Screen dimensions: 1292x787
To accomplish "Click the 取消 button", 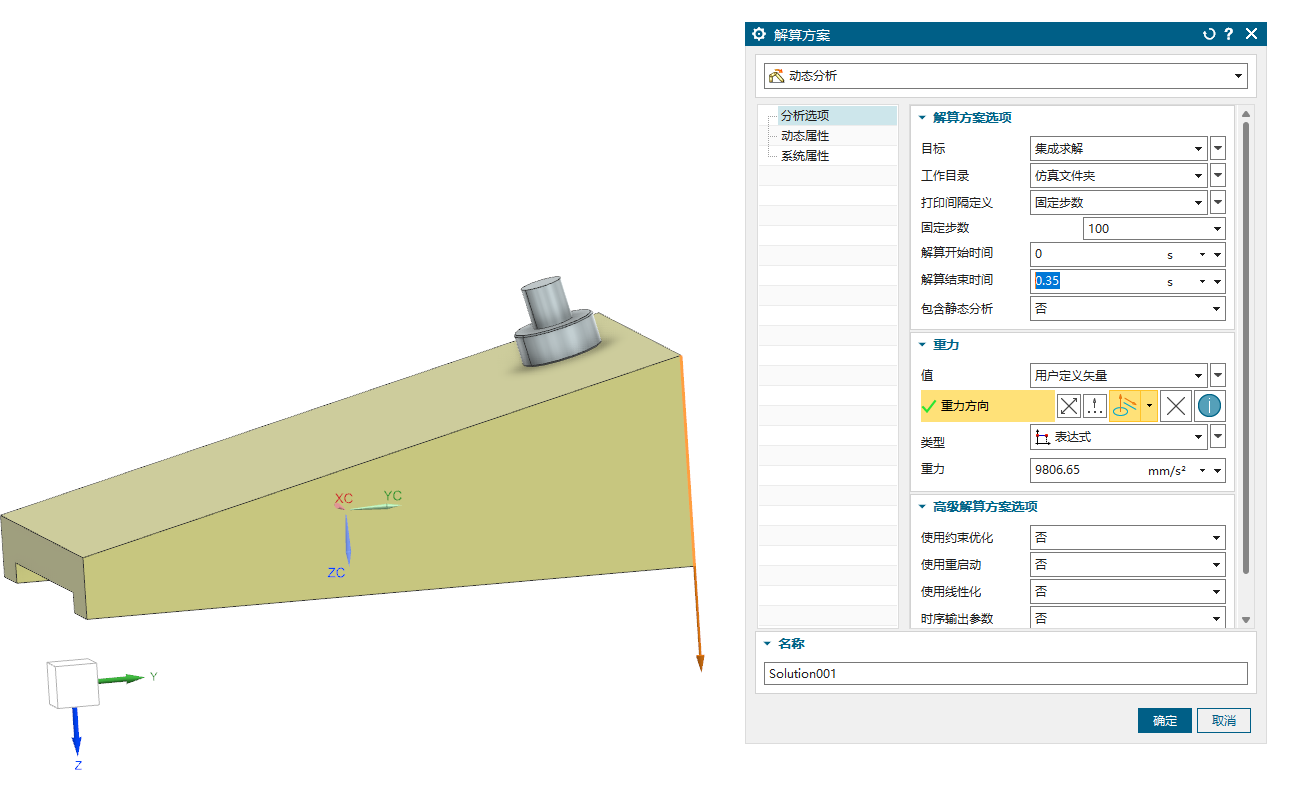I will click(x=1224, y=721).
